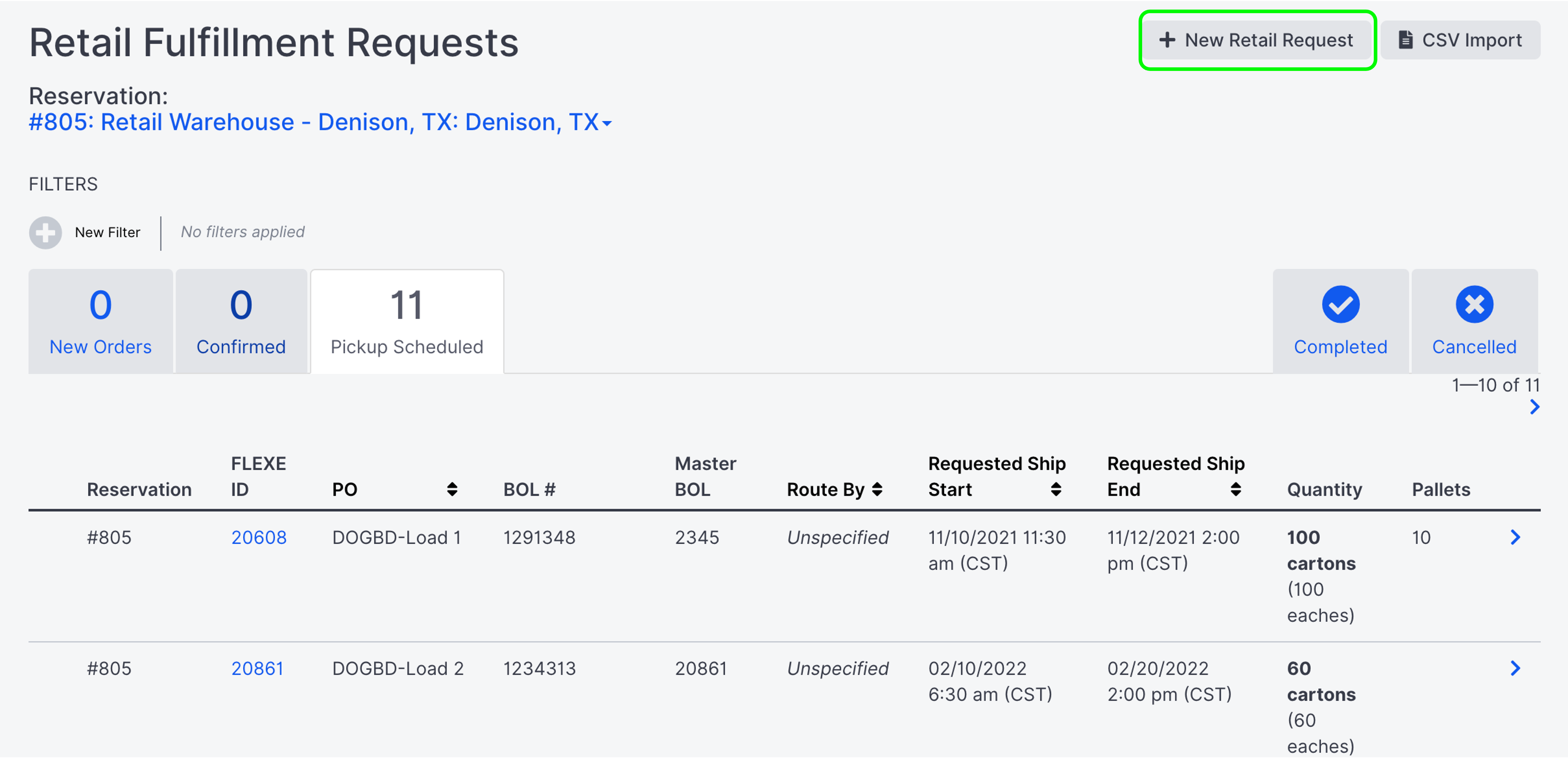Click the Cancelled X icon
The width and height of the screenshot is (1568, 758).
(1474, 304)
